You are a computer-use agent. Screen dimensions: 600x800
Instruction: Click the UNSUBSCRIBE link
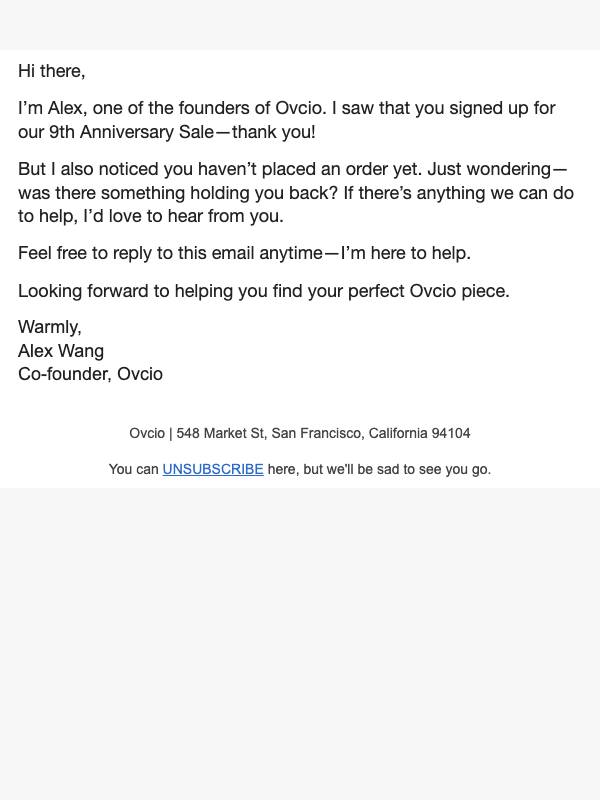coord(213,469)
